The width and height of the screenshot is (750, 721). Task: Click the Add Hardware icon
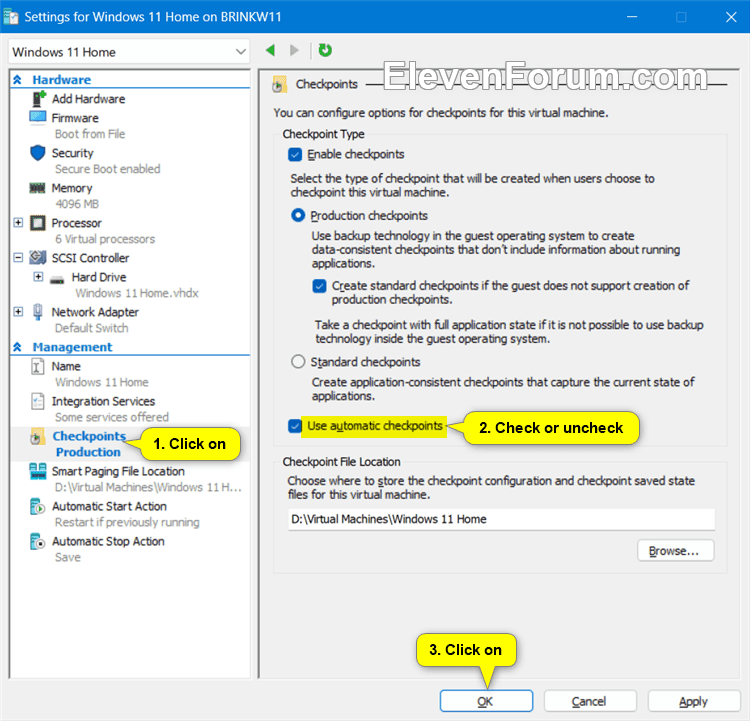(39, 99)
